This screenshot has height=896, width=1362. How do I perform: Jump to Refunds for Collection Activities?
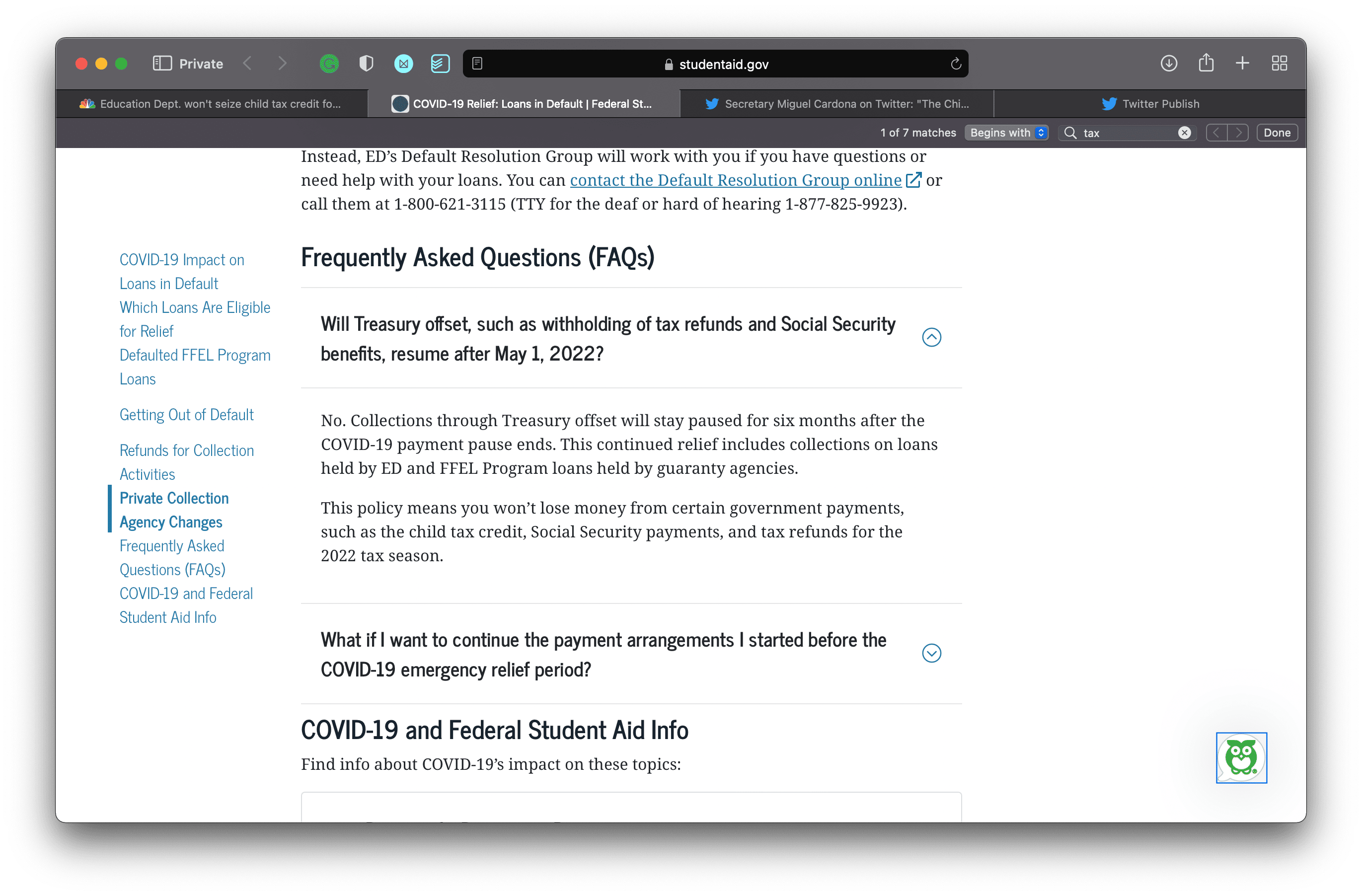point(187,462)
